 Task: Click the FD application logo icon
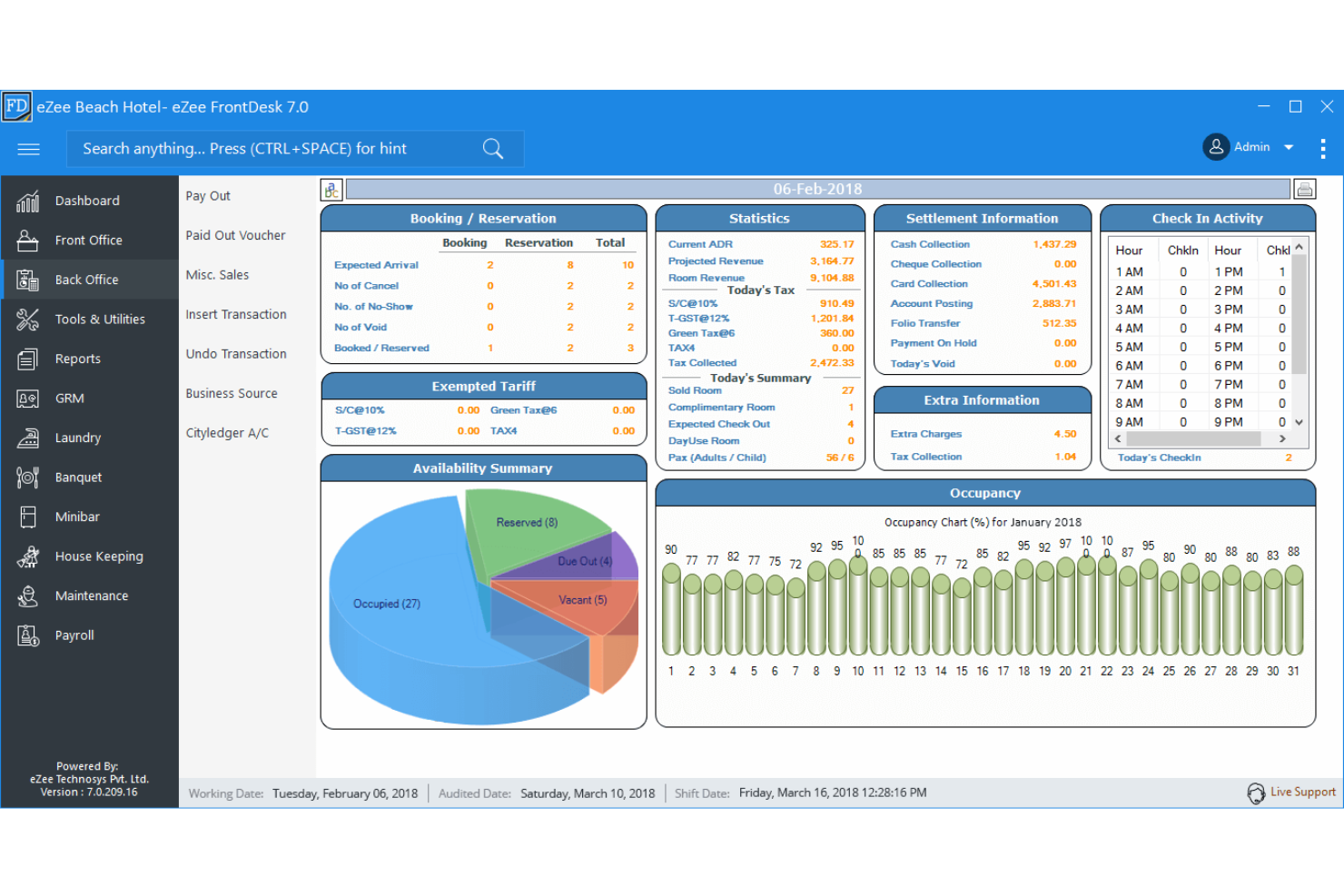[16, 106]
